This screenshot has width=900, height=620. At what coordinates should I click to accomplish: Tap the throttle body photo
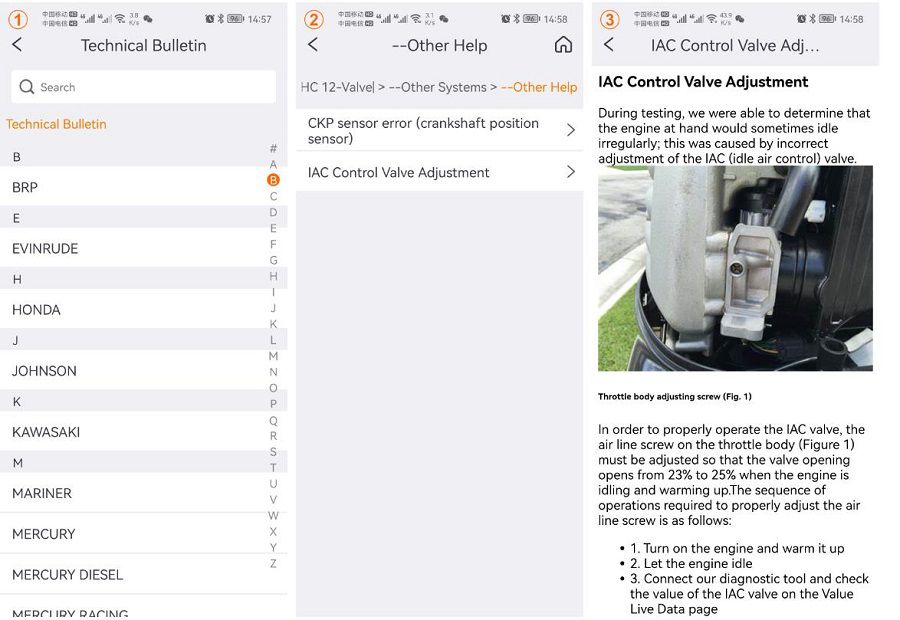coord(735,268)
